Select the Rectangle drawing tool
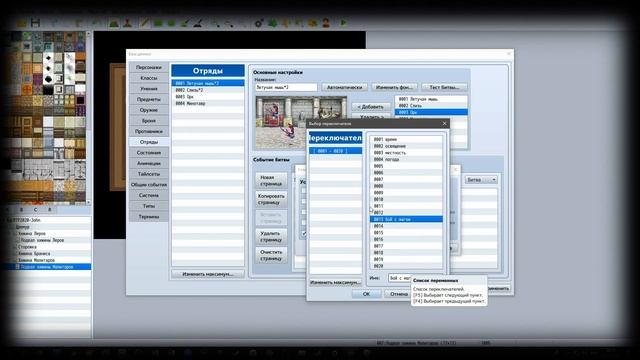640x360 pixels. point(158,23)
